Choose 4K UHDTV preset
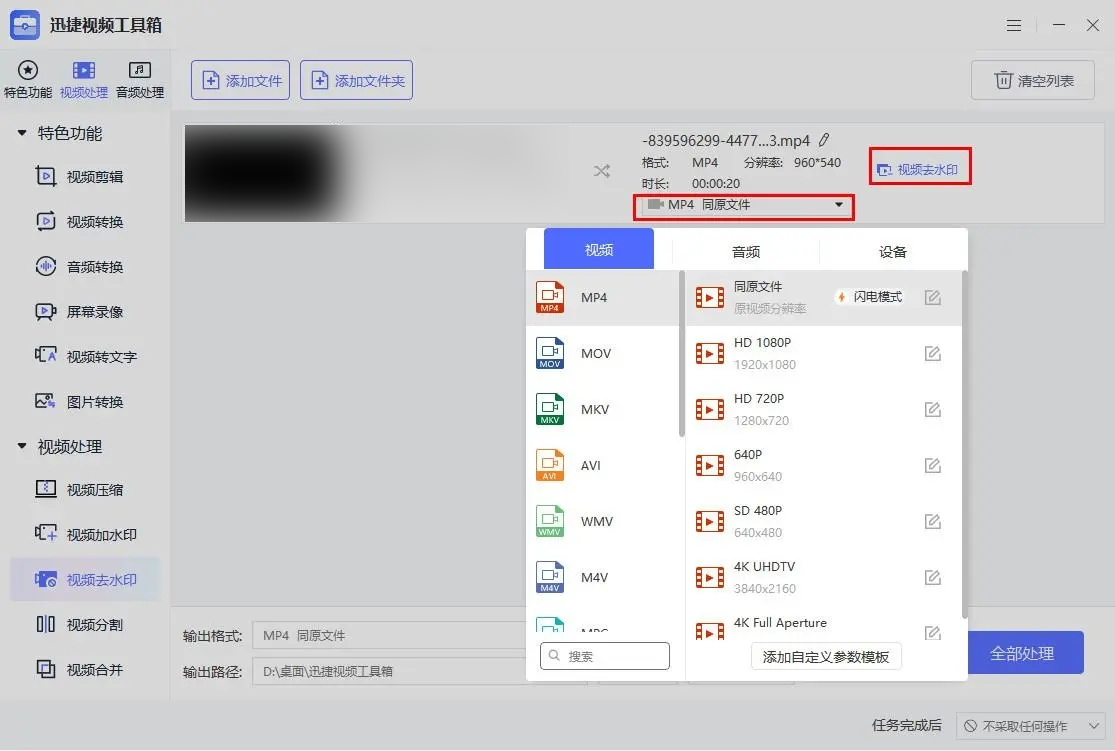The height and width of the screenshot is (751, 1115). (823, 577)
